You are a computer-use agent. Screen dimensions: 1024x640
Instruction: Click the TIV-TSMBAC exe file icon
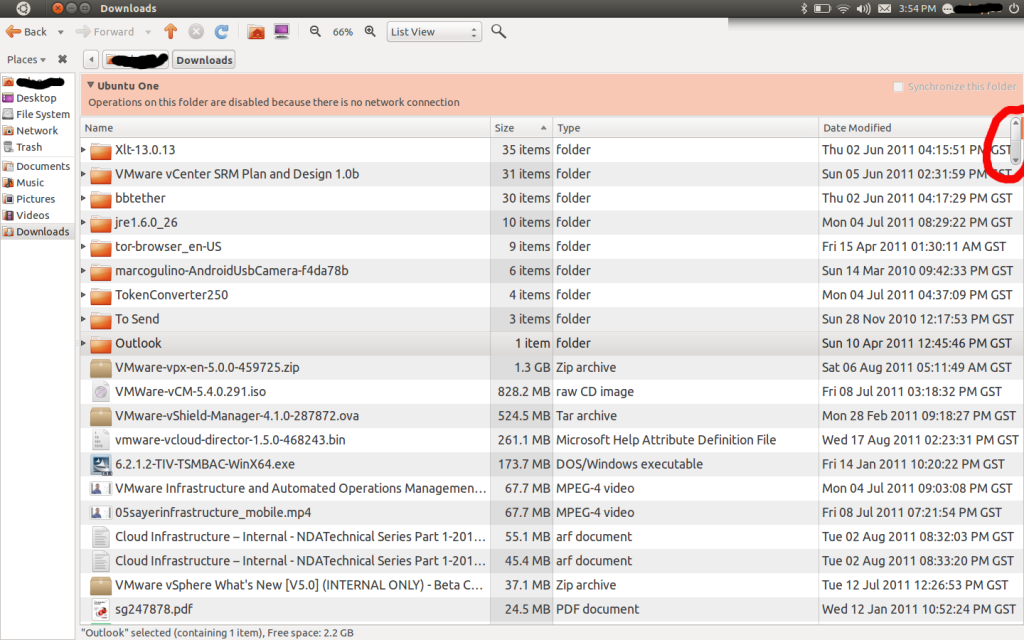pyautogui.click(x=101, y=464)
